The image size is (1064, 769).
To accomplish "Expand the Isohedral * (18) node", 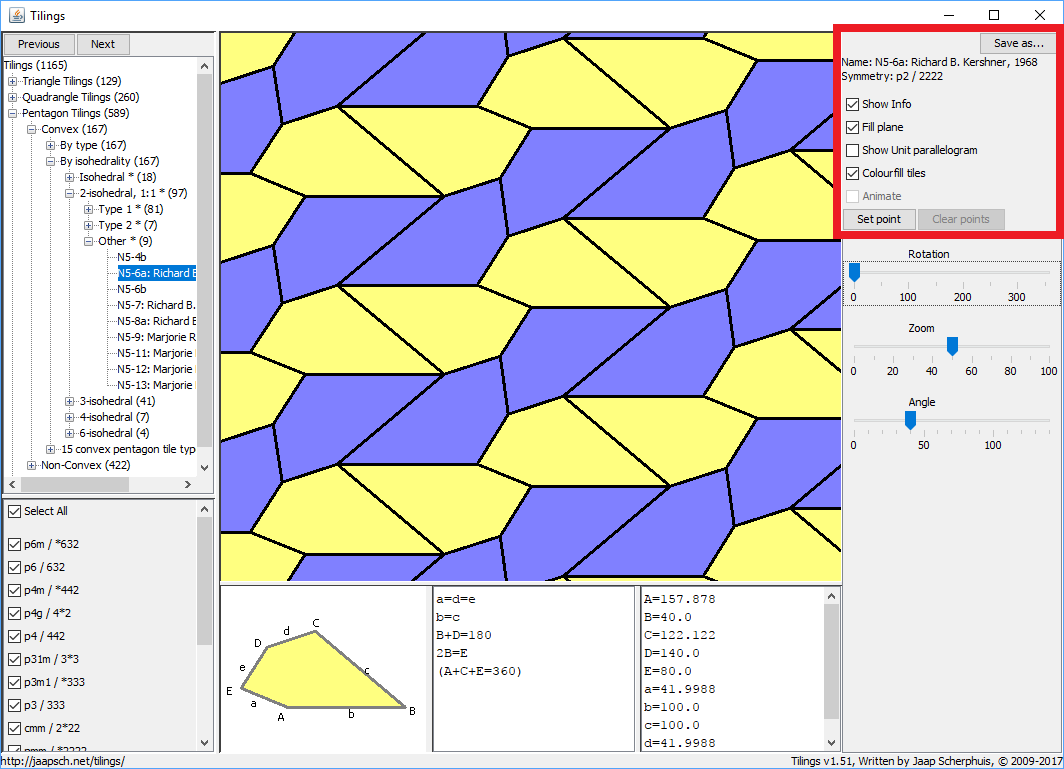I will (x=69, y=178).
